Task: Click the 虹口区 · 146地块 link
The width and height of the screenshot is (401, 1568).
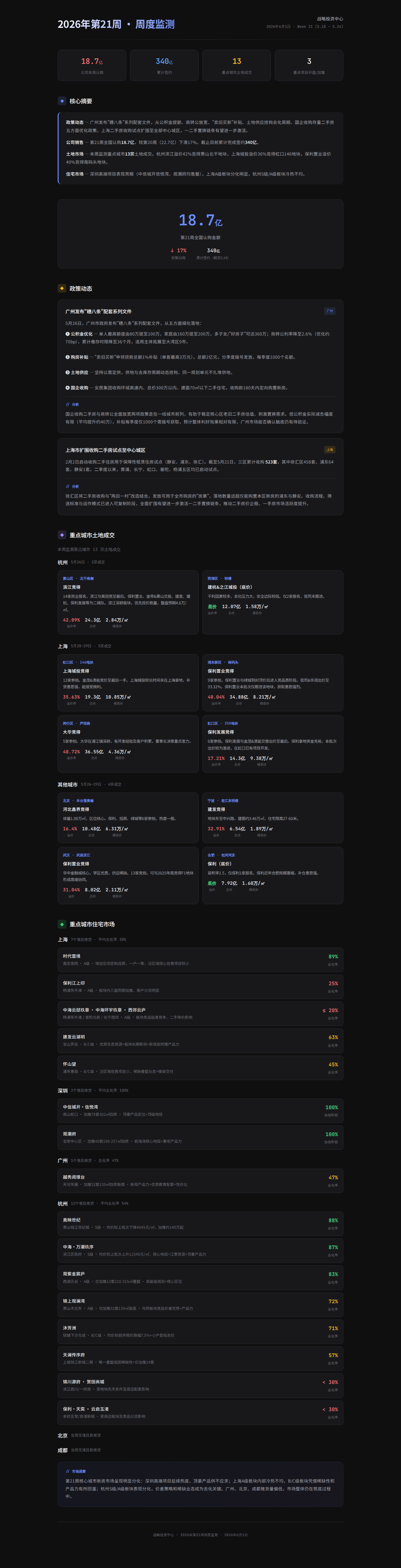Action: click(x=78, y=662)
